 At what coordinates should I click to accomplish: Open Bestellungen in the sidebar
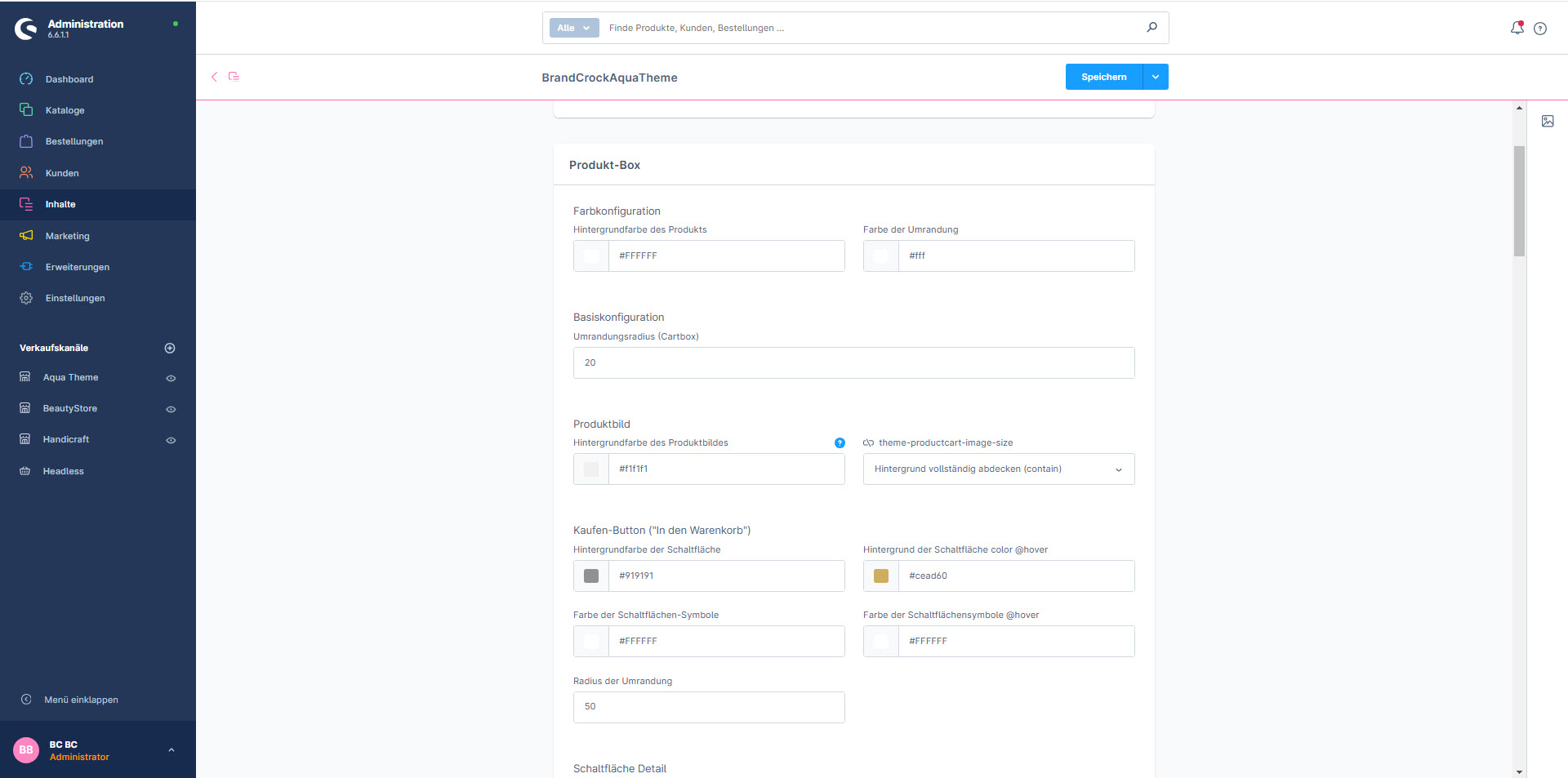click(74, 141)
